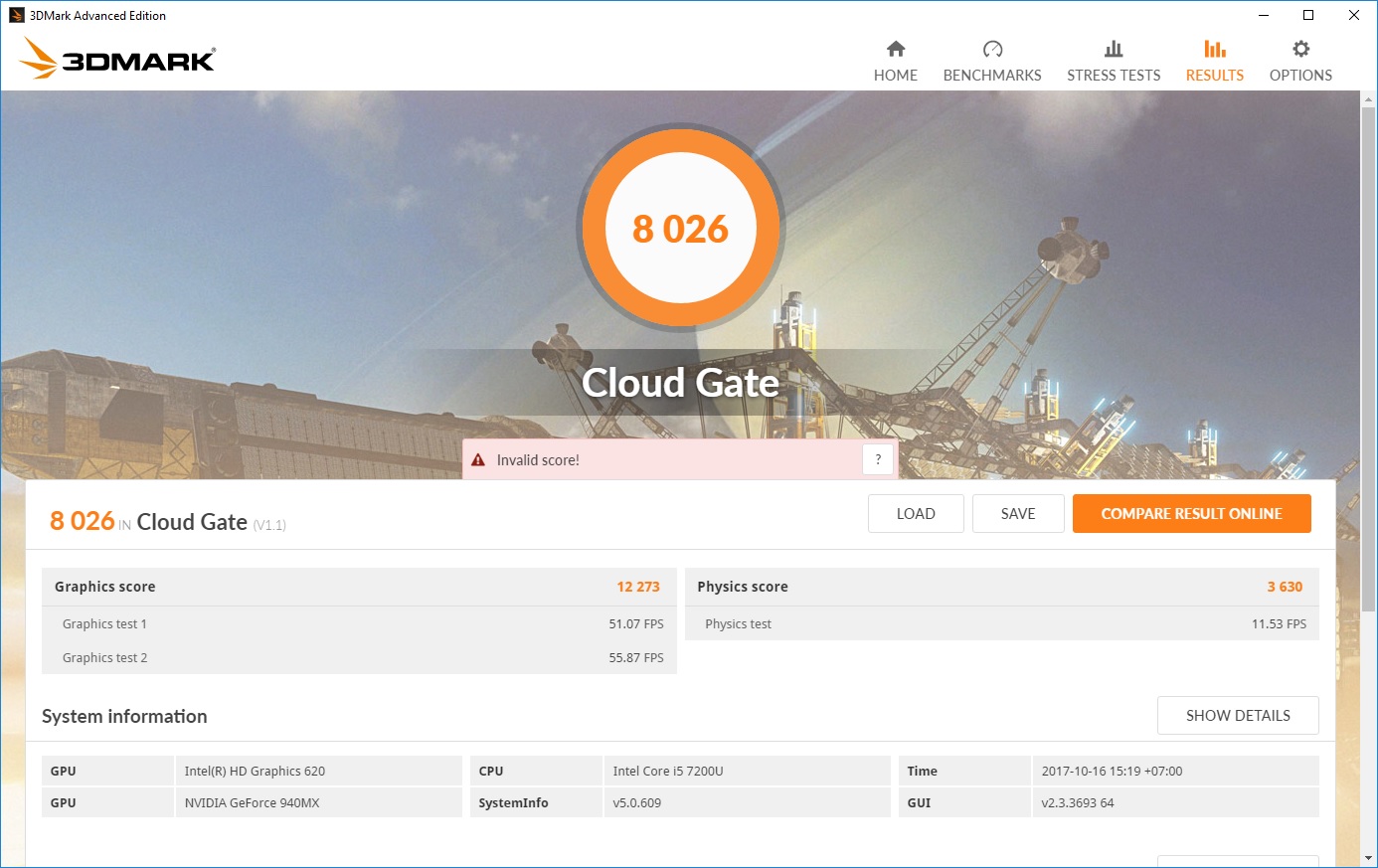1378x868 pixels.
Task: Click the question mark help button
Action: tap(878, 459)
